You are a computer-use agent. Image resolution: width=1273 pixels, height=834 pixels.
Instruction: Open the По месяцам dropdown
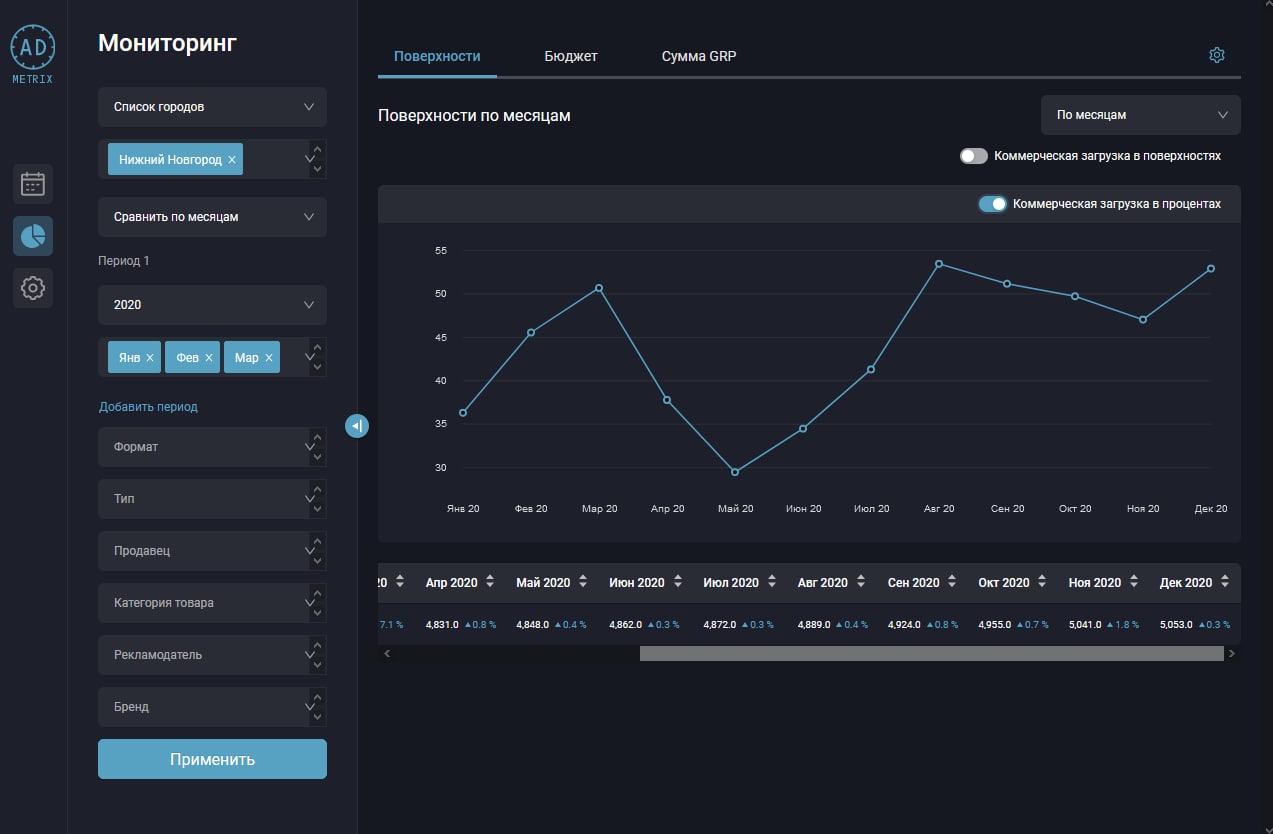pyautogui.click(x=1141, y=115)
